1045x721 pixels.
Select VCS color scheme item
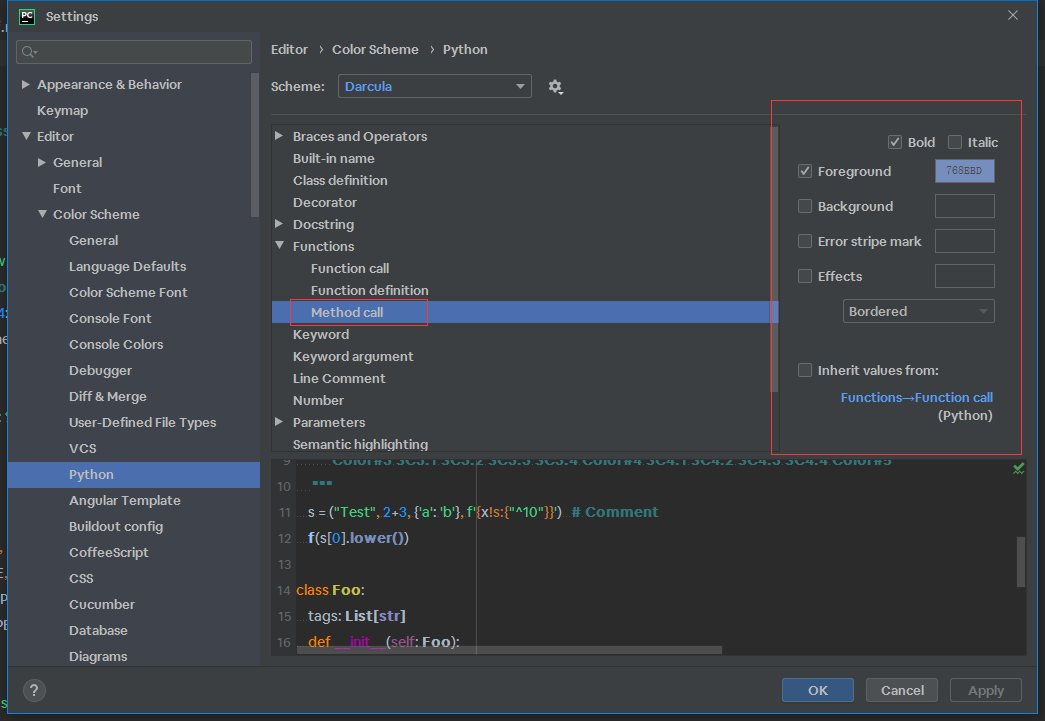[83, 448]
